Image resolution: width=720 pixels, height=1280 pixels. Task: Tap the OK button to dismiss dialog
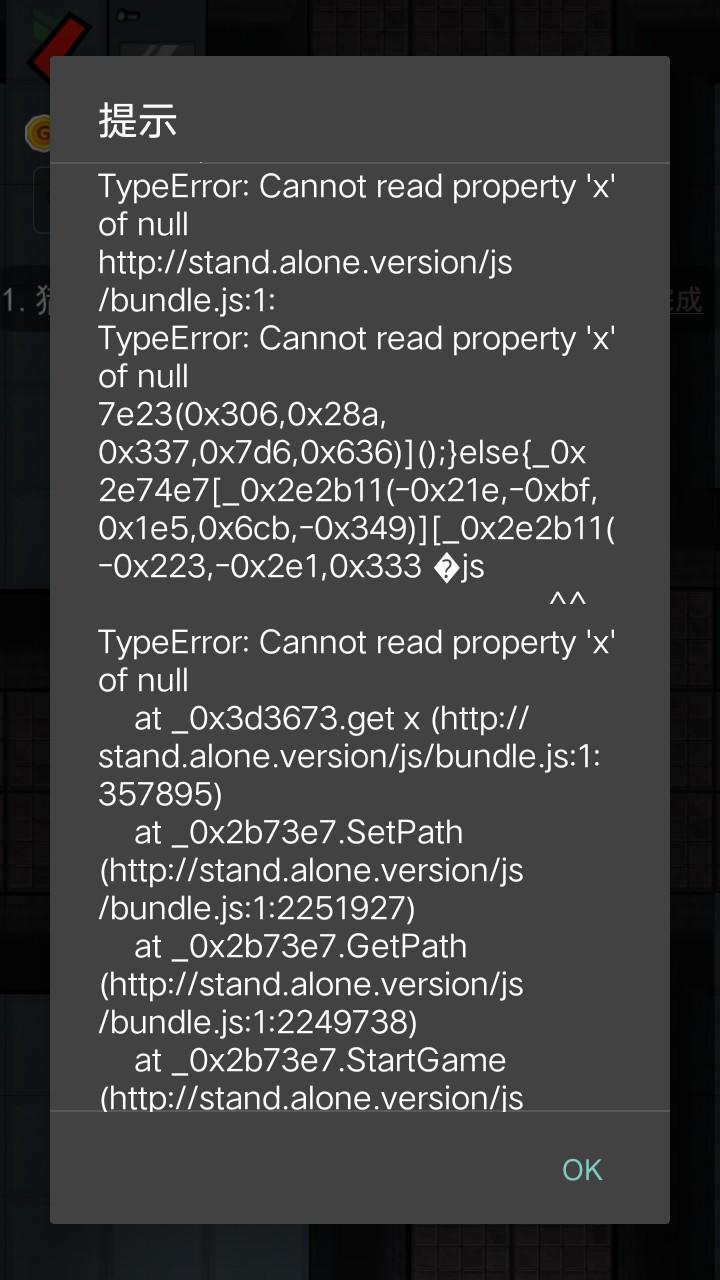pos(582,1169)
